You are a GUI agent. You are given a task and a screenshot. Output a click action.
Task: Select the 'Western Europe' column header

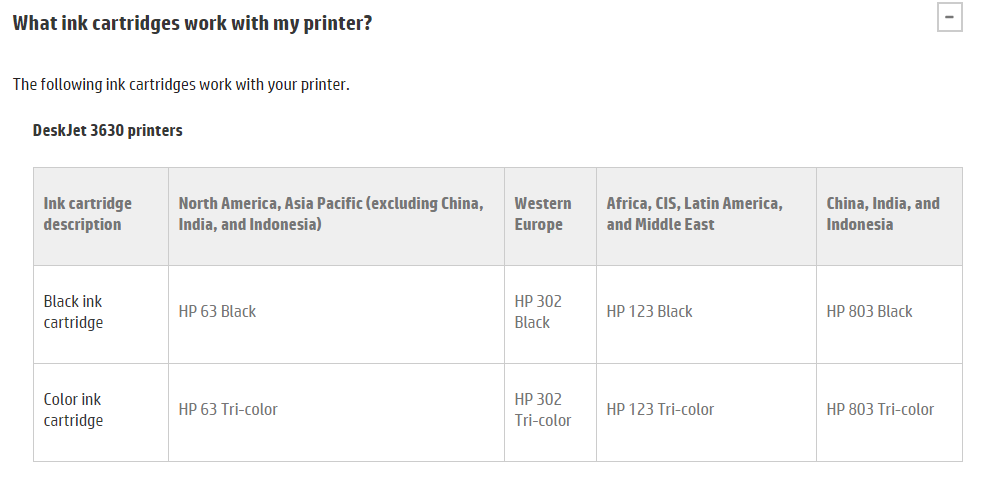(543, 214)
